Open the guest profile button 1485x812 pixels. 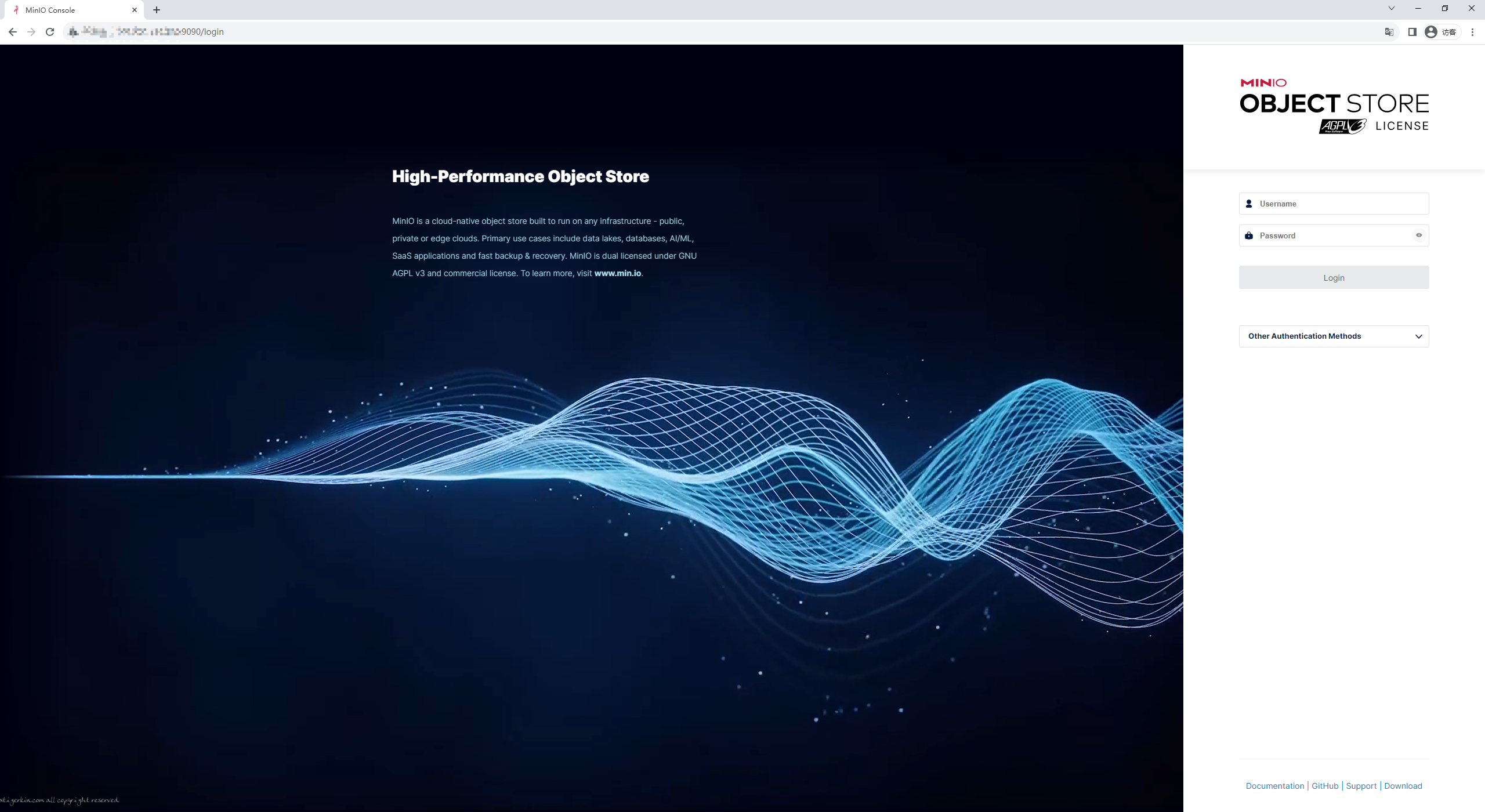tap(1441, 32)
